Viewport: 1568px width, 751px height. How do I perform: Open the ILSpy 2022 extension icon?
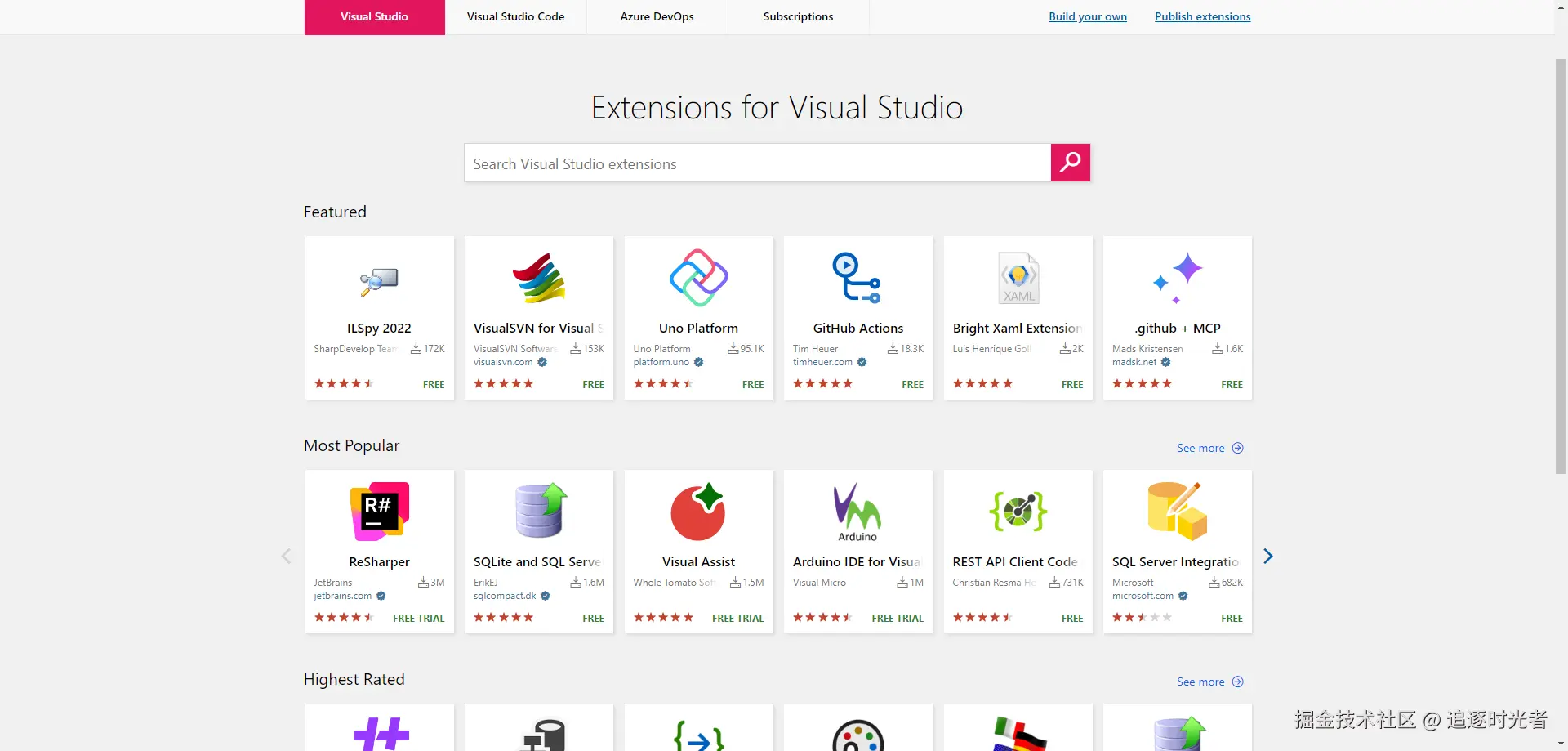(x=379, y=280)
